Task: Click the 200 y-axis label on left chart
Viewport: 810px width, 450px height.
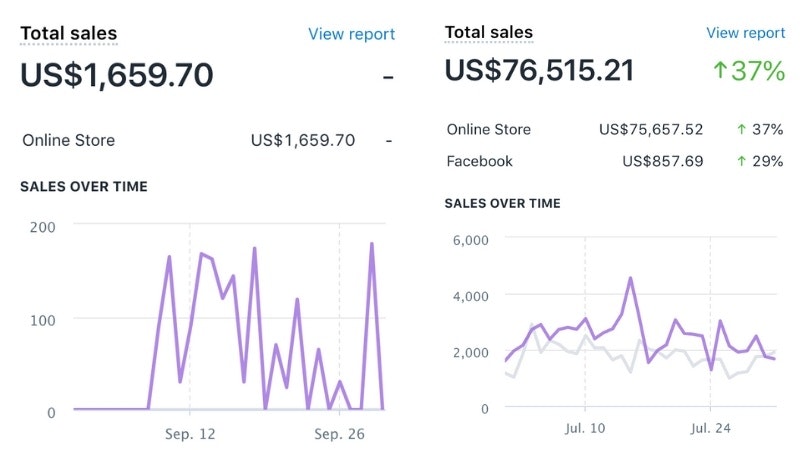Action: click(x=42, y=227)
